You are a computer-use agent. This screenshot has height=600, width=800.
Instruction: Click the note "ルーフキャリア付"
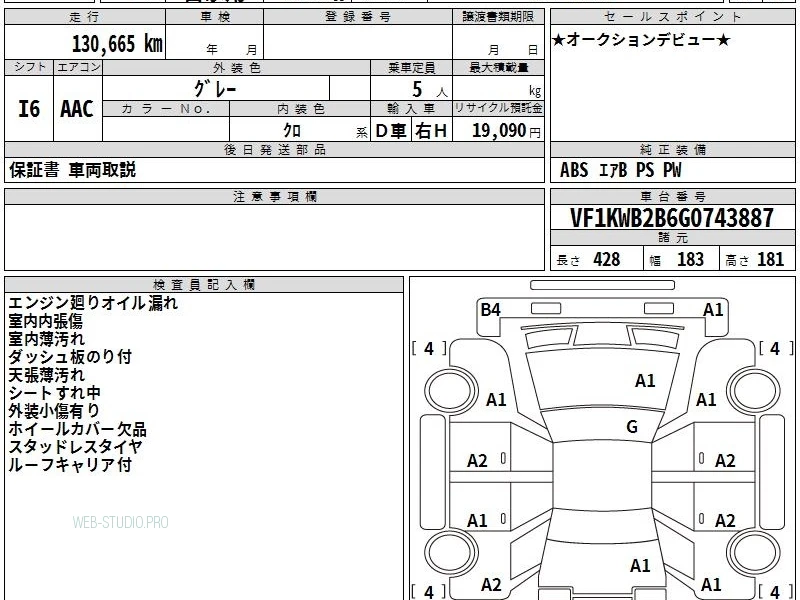tap(70, 465)
